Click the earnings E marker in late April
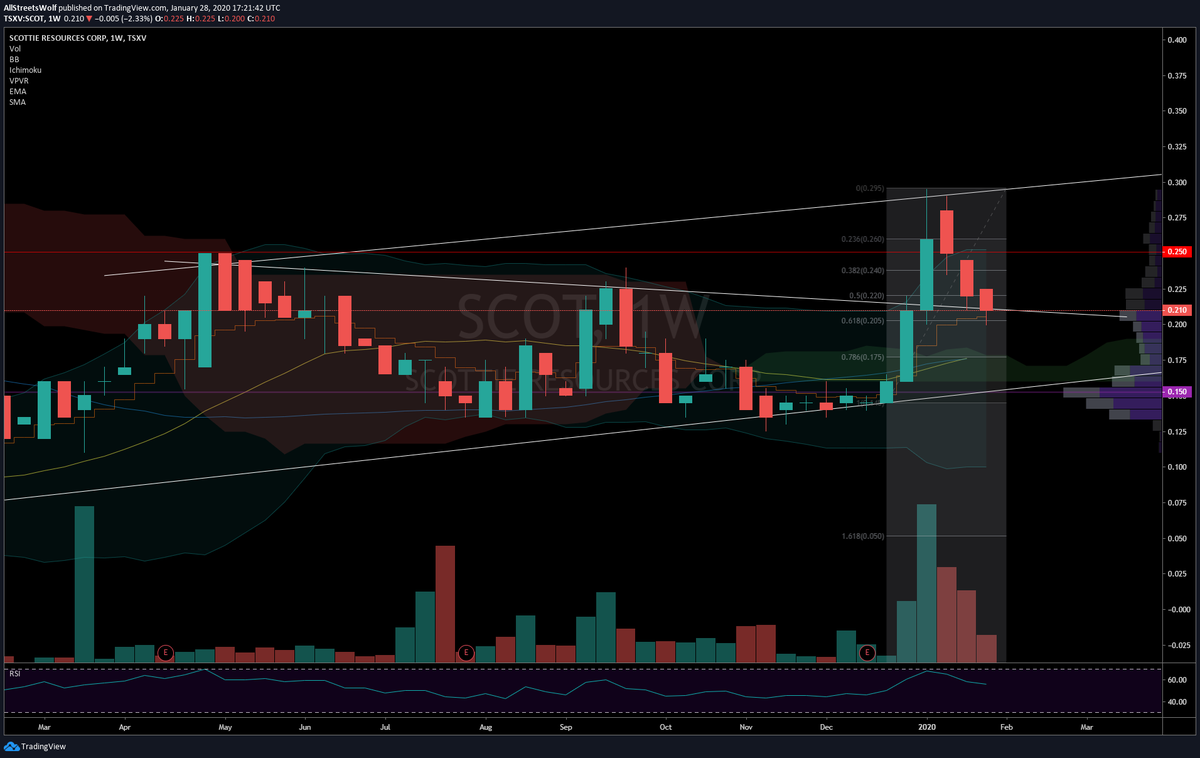 (166, 653)
